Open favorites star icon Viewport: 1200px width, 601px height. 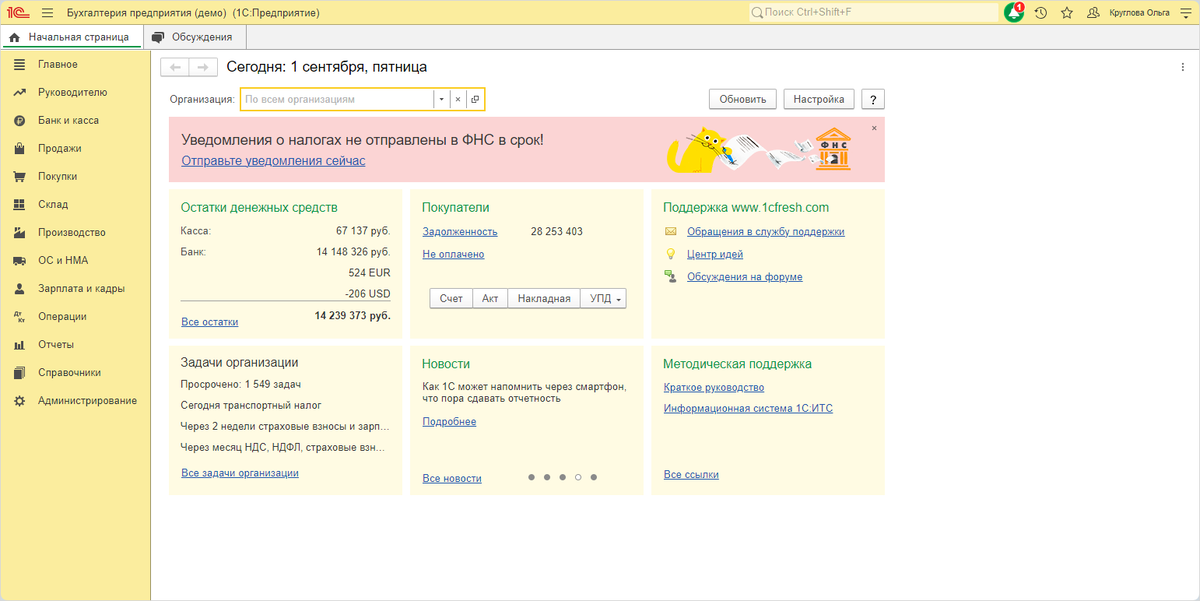pyautogui.click(x=1067, y=13)
